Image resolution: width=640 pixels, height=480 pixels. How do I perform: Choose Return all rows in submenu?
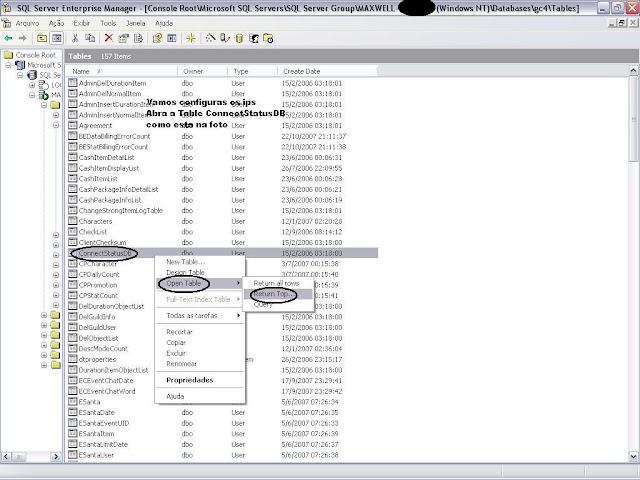click(278, 283)
